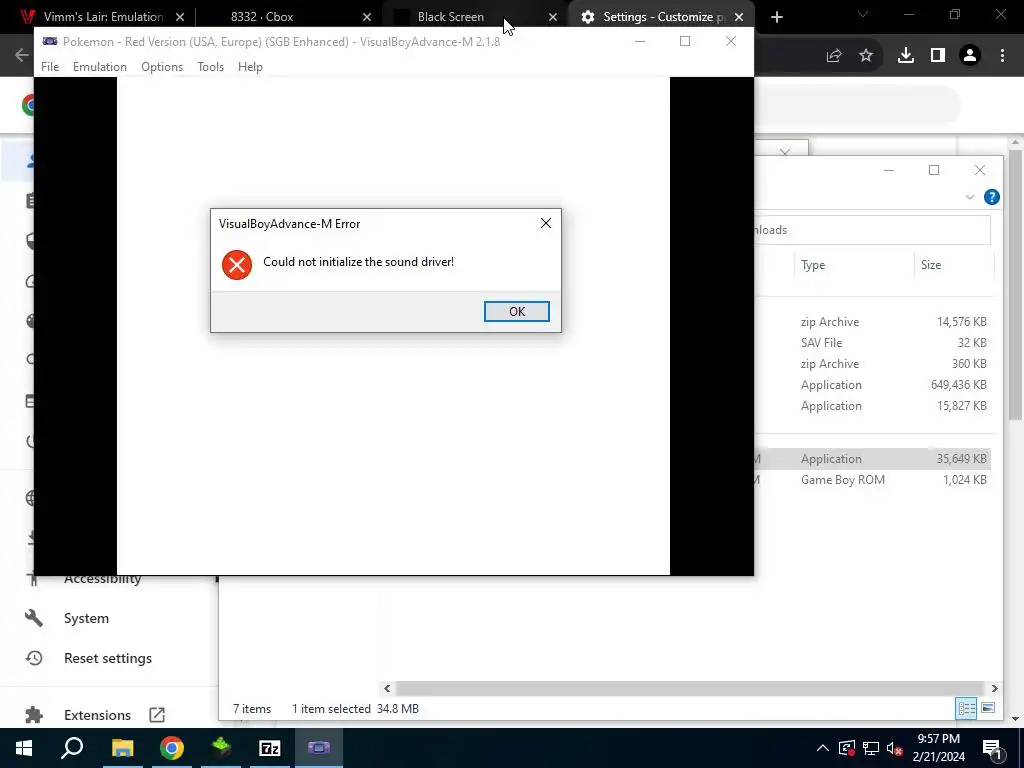Select the Game Boy ROM file row
The width and height of the screenshot is (1024, 768).
click(x=872, y=480)
